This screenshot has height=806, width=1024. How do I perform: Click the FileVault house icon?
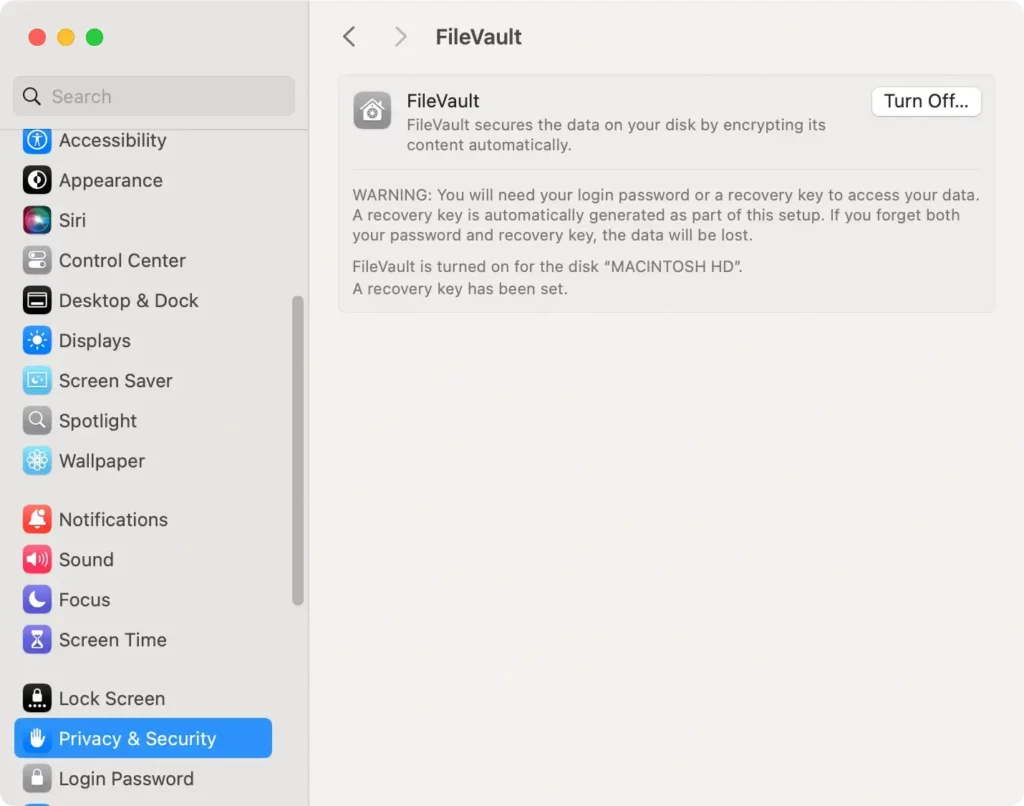[372, 110]
